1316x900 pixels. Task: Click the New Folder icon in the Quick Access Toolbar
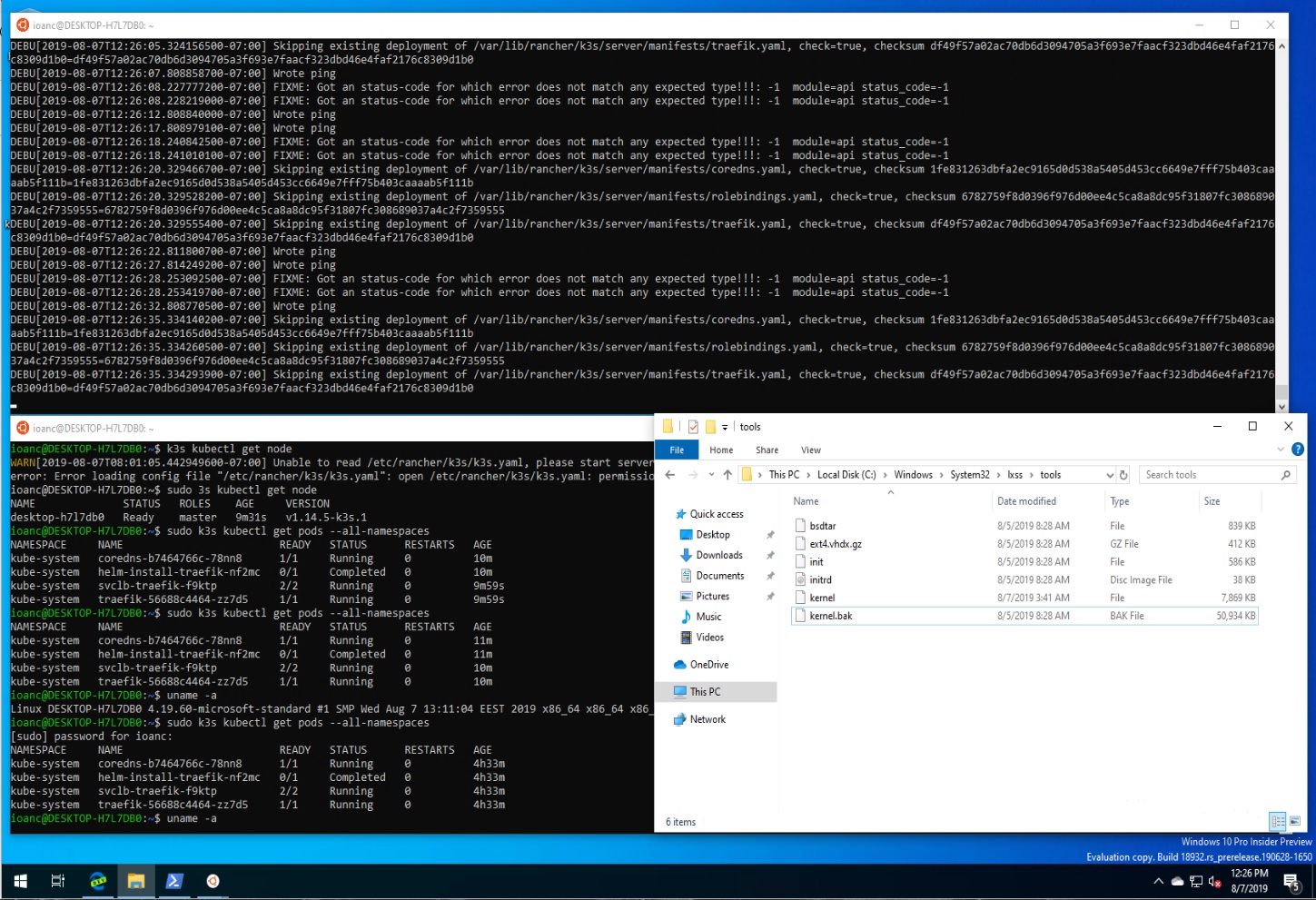pyautogui.click(x=709, y=426)
